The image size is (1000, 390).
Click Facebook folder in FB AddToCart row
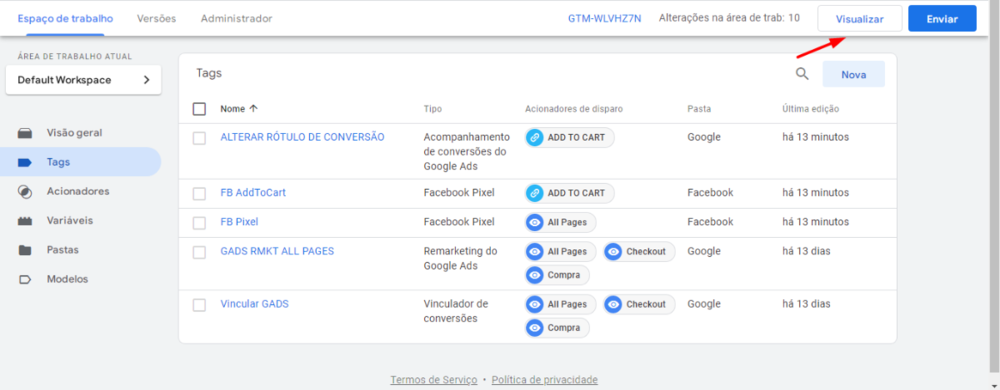710,192
